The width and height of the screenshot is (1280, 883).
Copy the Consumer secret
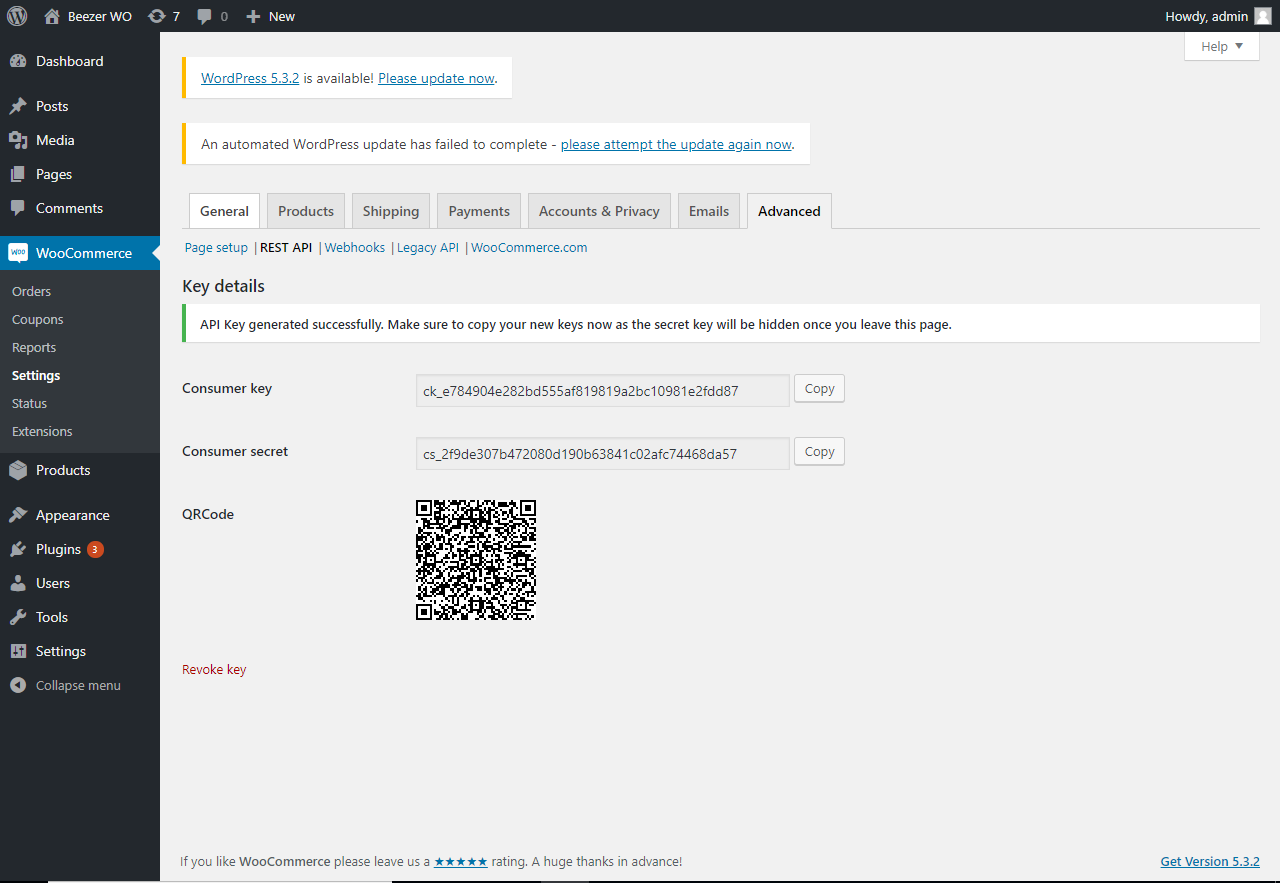819,452
